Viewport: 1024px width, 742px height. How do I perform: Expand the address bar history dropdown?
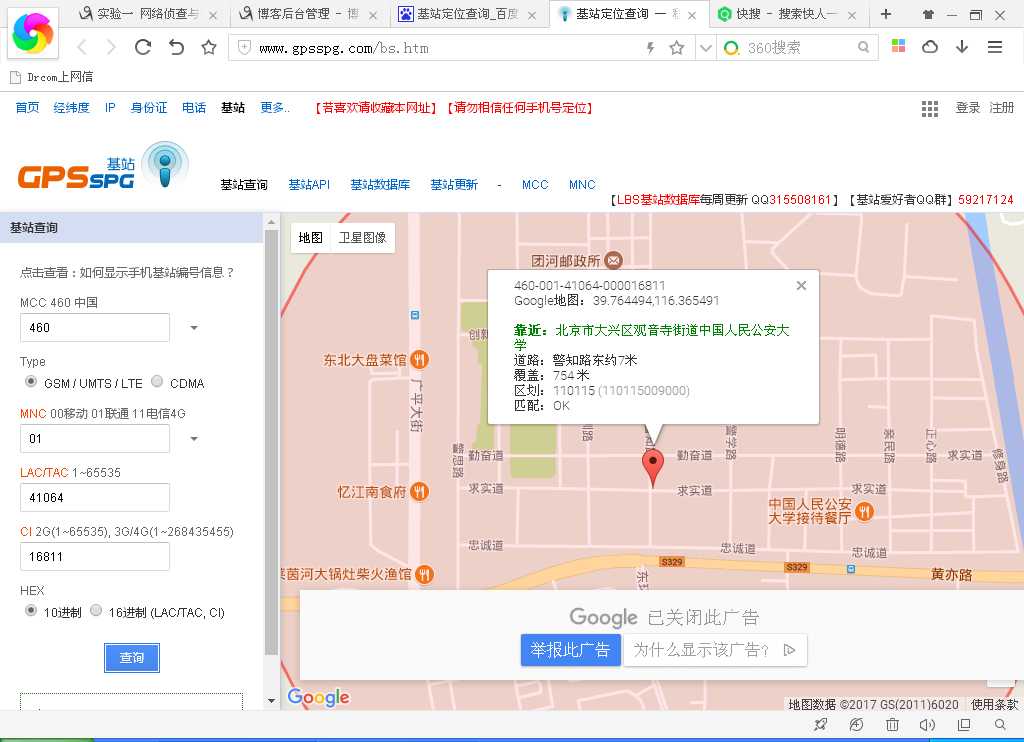tap(705, 48)
